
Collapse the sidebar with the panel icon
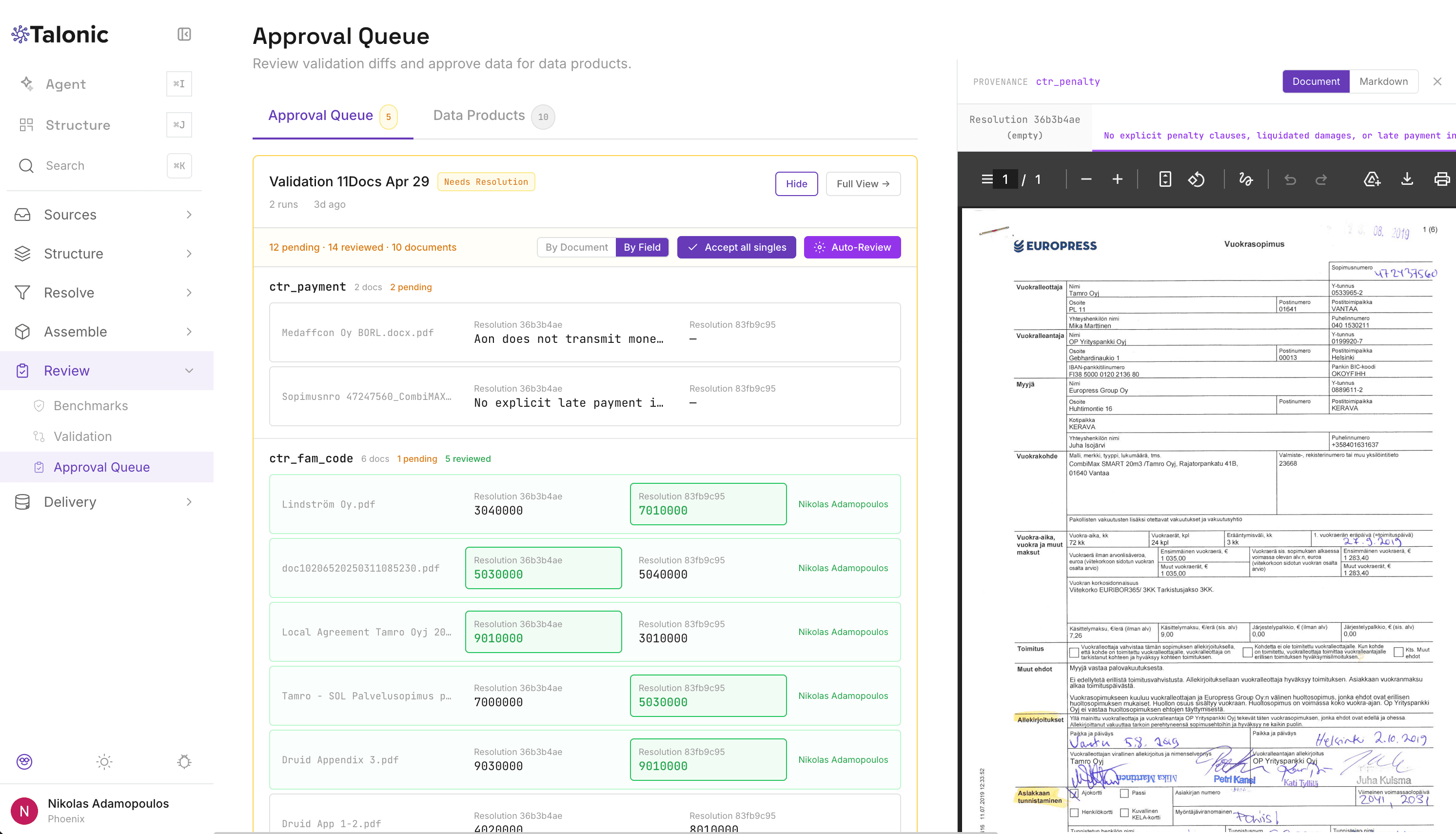click(x=184, y=34)
